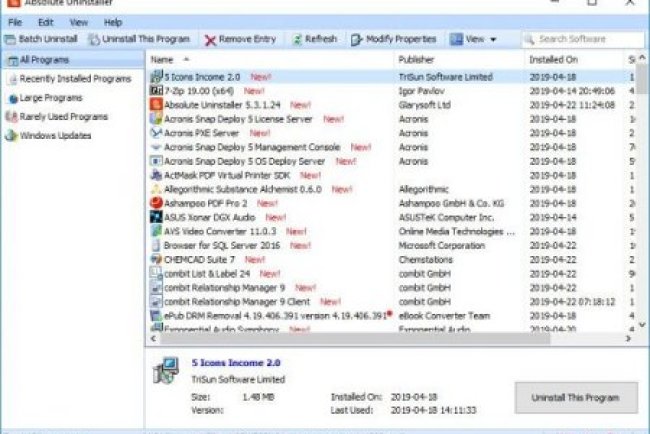Click Acronis Snap Deploy 5 License Server icon

click(156, 119)
